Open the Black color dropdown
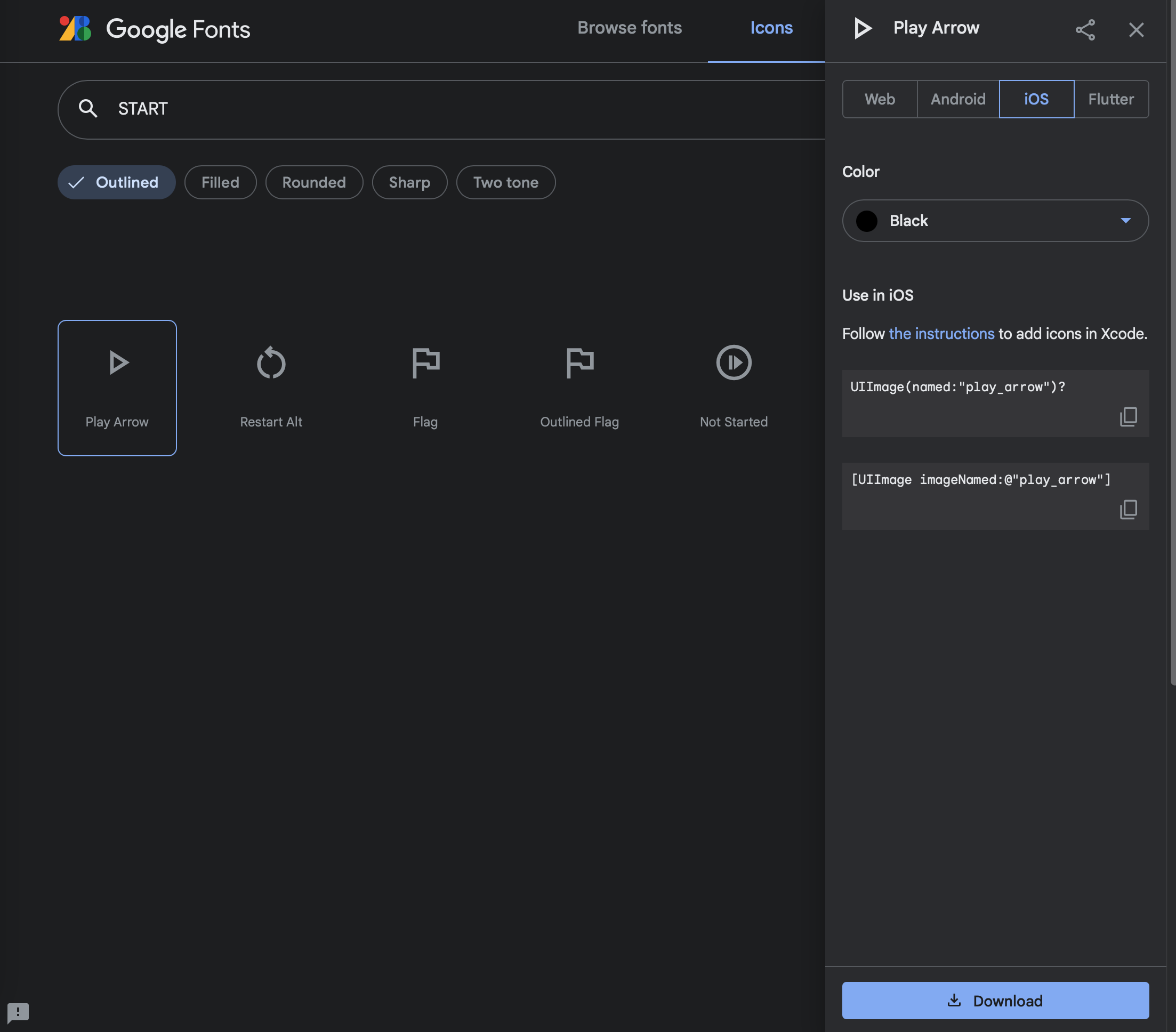The width and height of the screenshot is (1176, 1032). tap(995, 221)
